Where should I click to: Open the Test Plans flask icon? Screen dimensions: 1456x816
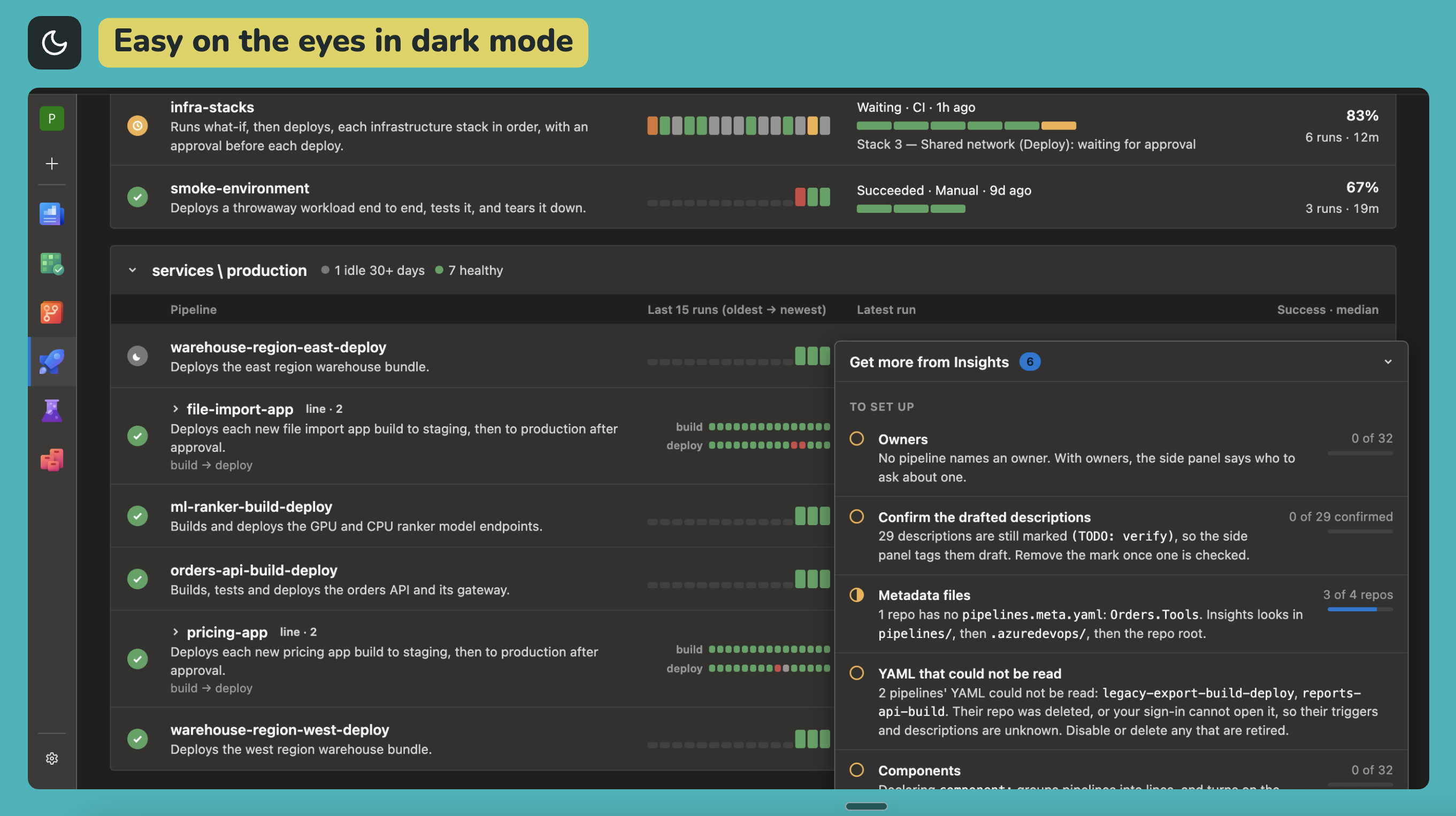[51, 411]
